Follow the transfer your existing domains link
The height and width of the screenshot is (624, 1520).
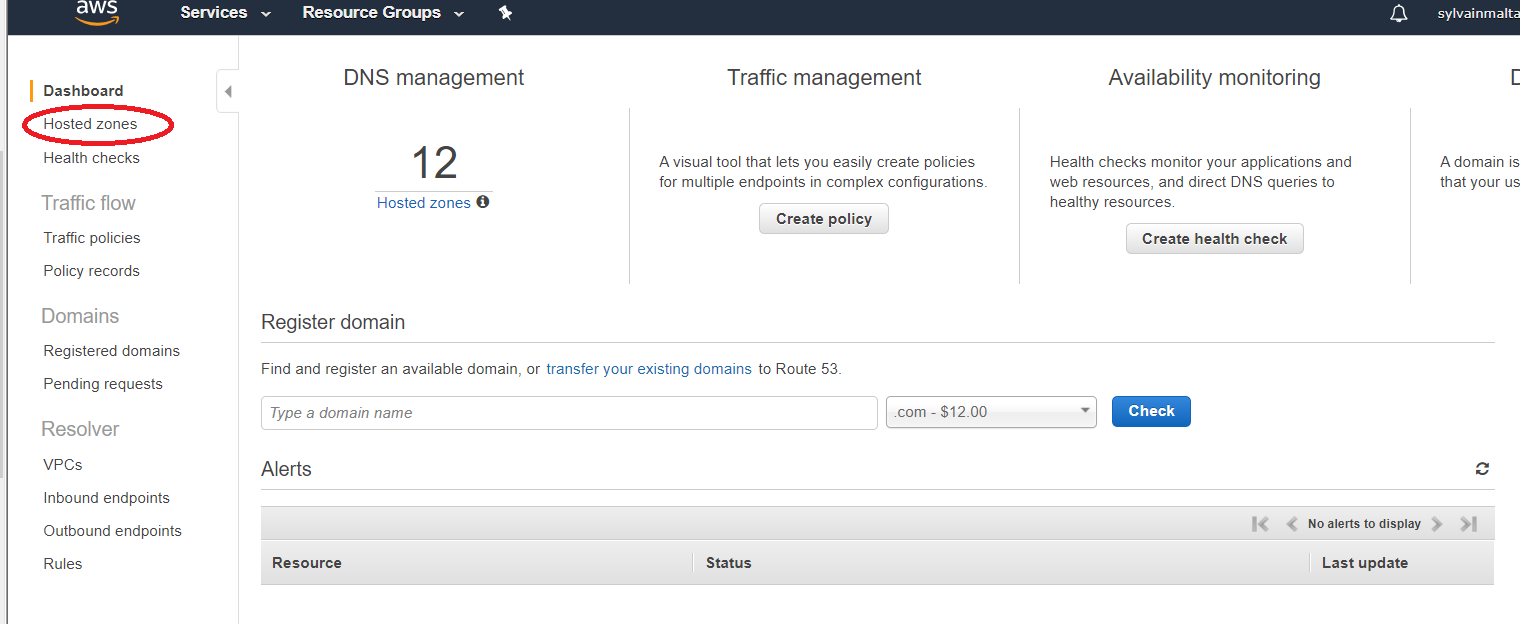point(648,369)
